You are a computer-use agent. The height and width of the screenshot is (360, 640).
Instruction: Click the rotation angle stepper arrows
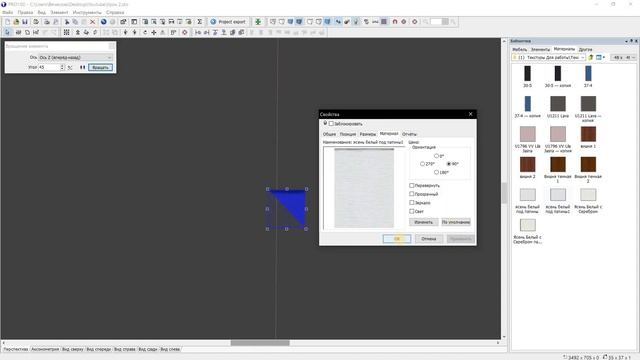click(62, 67)
